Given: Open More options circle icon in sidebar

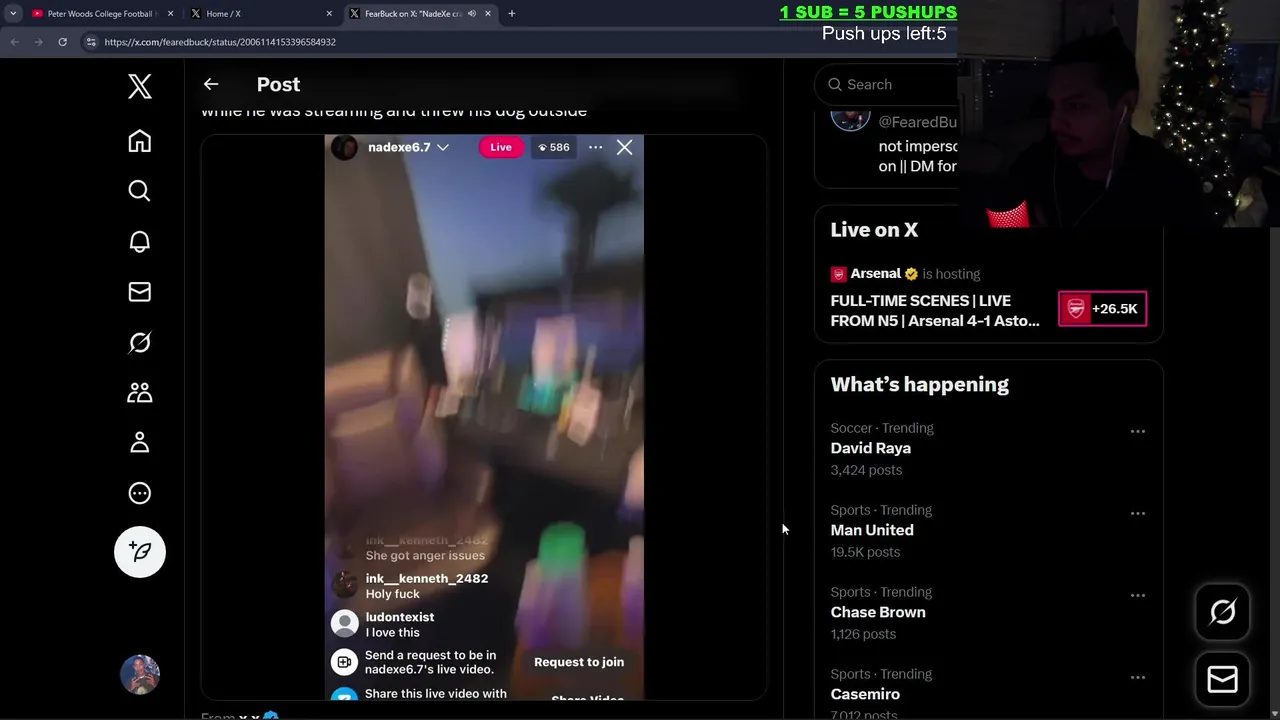Looking at the screenshot, I should point(140,493).
